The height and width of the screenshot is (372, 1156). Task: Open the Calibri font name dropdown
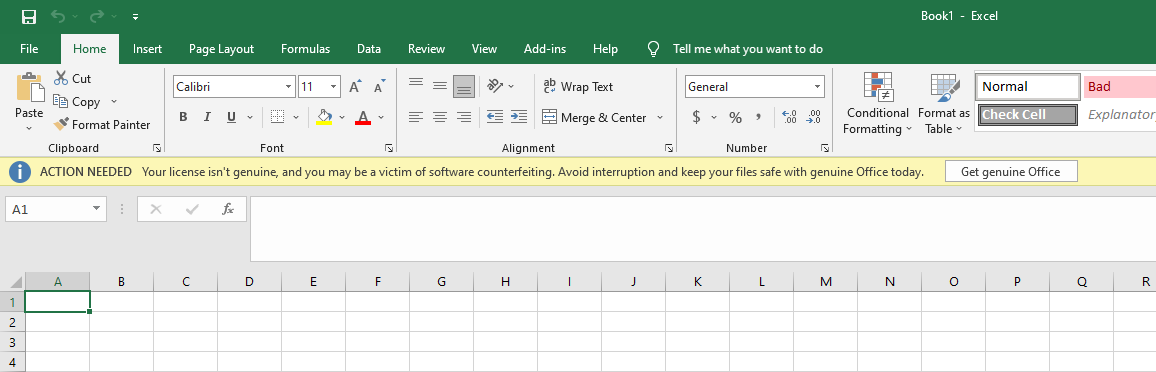click(288, 86)
